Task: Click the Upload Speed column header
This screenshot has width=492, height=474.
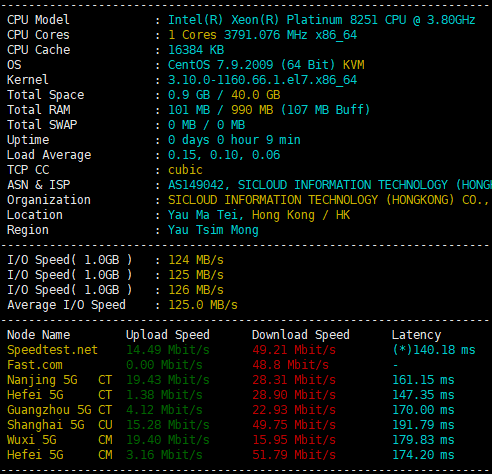Action: click(168, 335)
